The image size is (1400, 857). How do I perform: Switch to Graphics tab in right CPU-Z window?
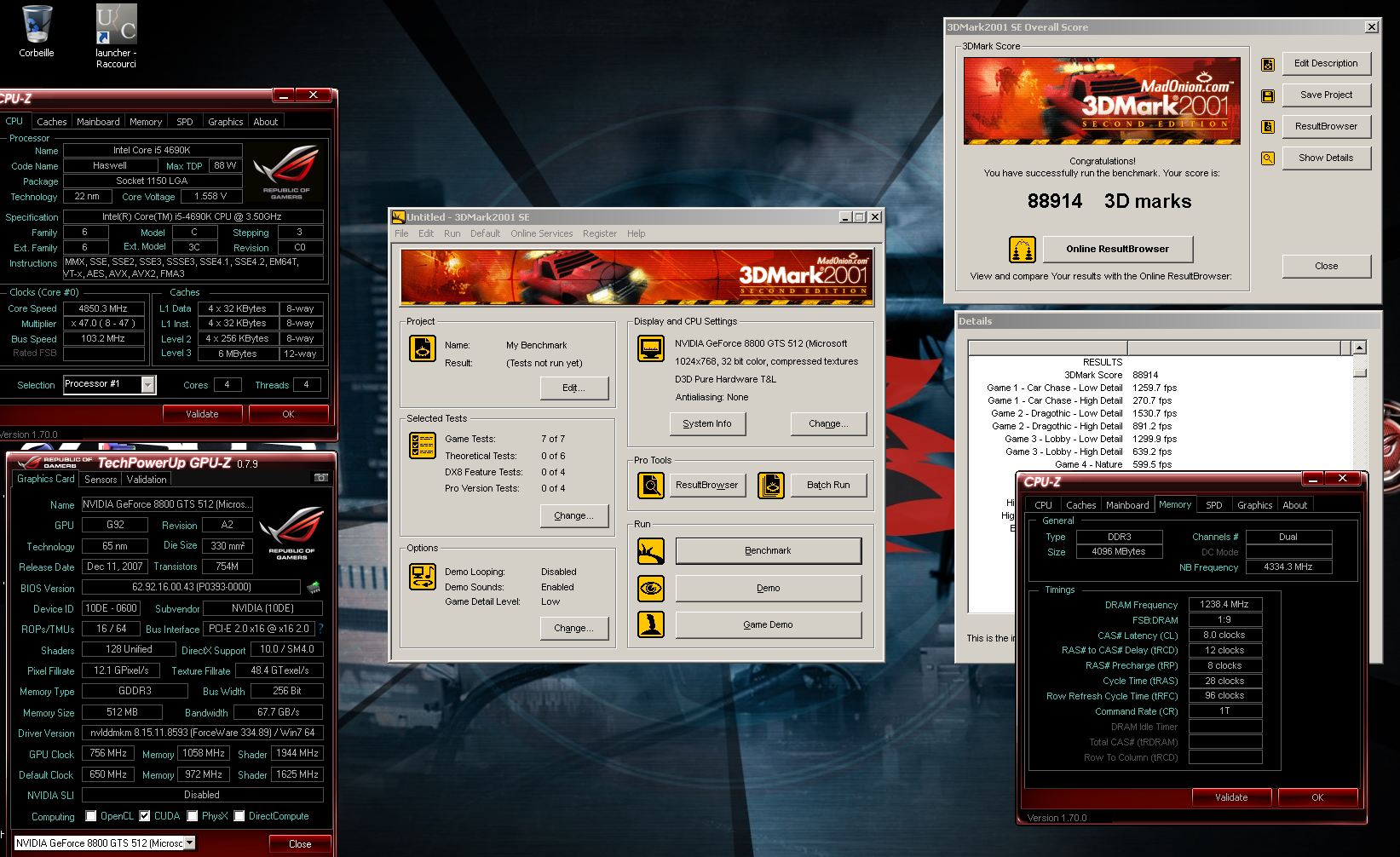[x=1254, y=505]
